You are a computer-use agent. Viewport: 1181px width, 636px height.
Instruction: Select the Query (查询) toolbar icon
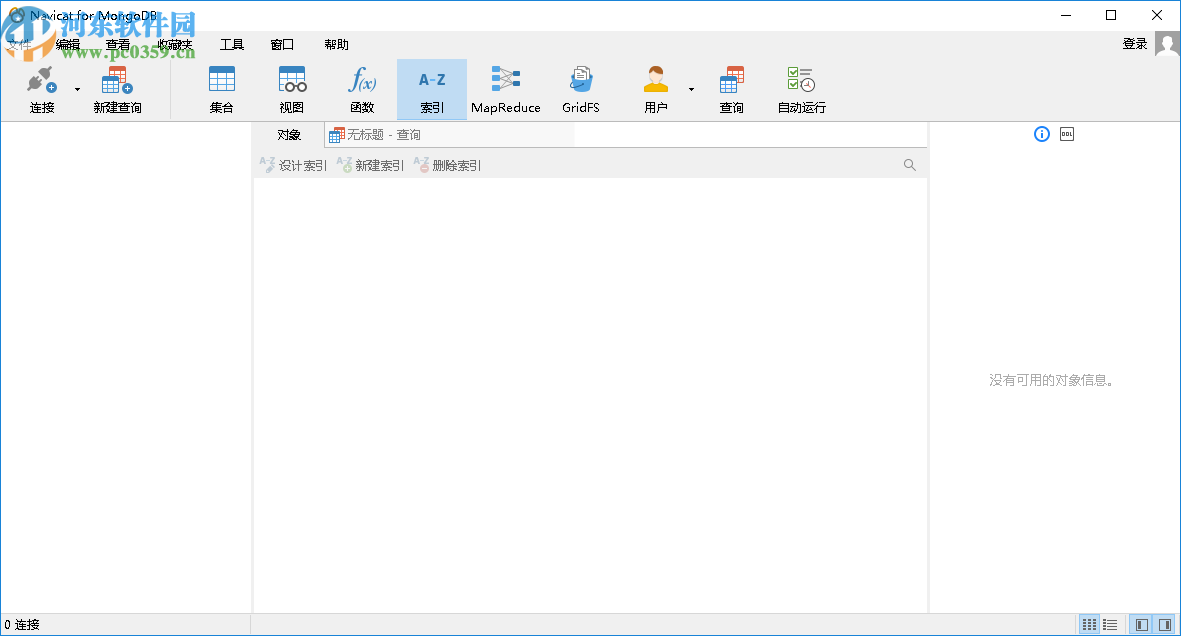pyautogui.click(x=731, y=80)
